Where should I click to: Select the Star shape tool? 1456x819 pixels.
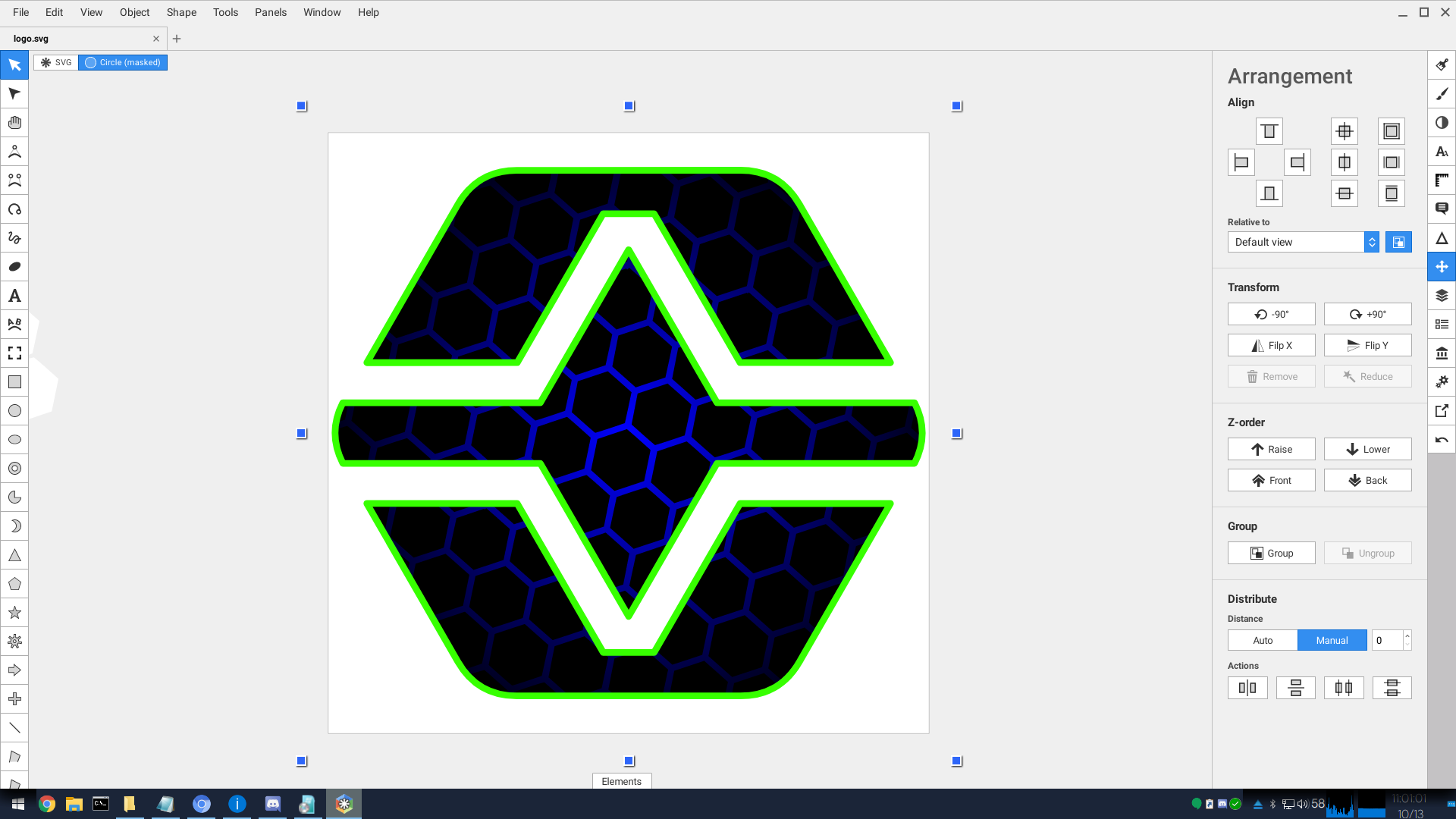14,613
